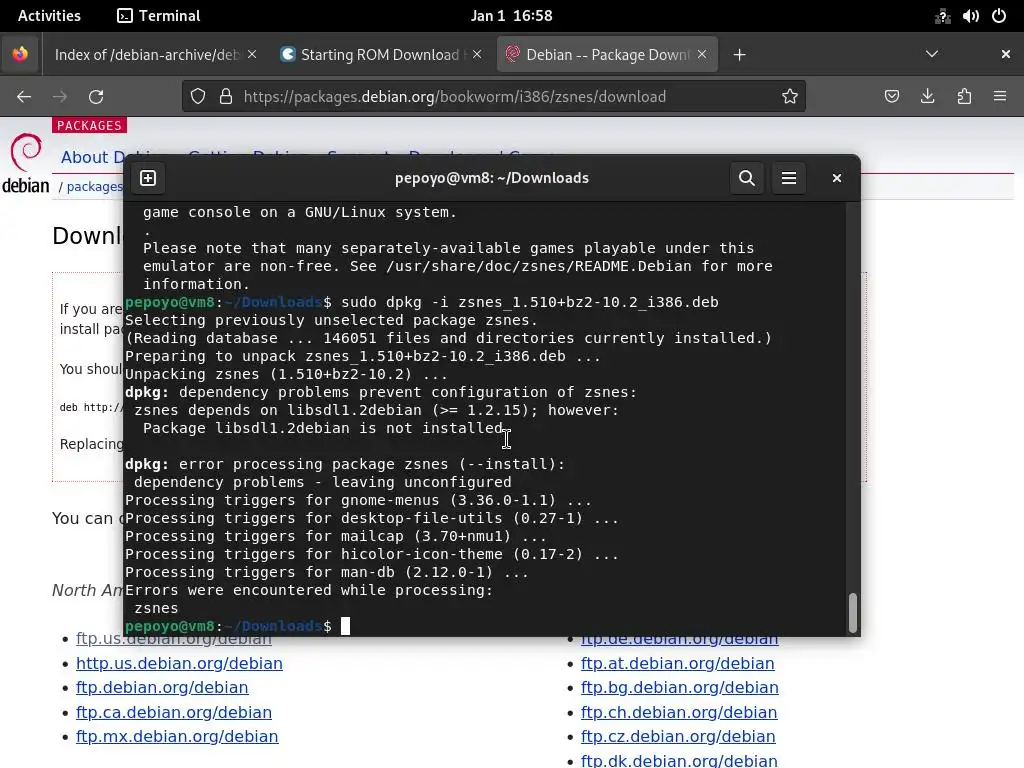Click the pepoyo@vm8: ~/Downloads terminal title
The image size is (1024, 768).
[x=492, y=178]
